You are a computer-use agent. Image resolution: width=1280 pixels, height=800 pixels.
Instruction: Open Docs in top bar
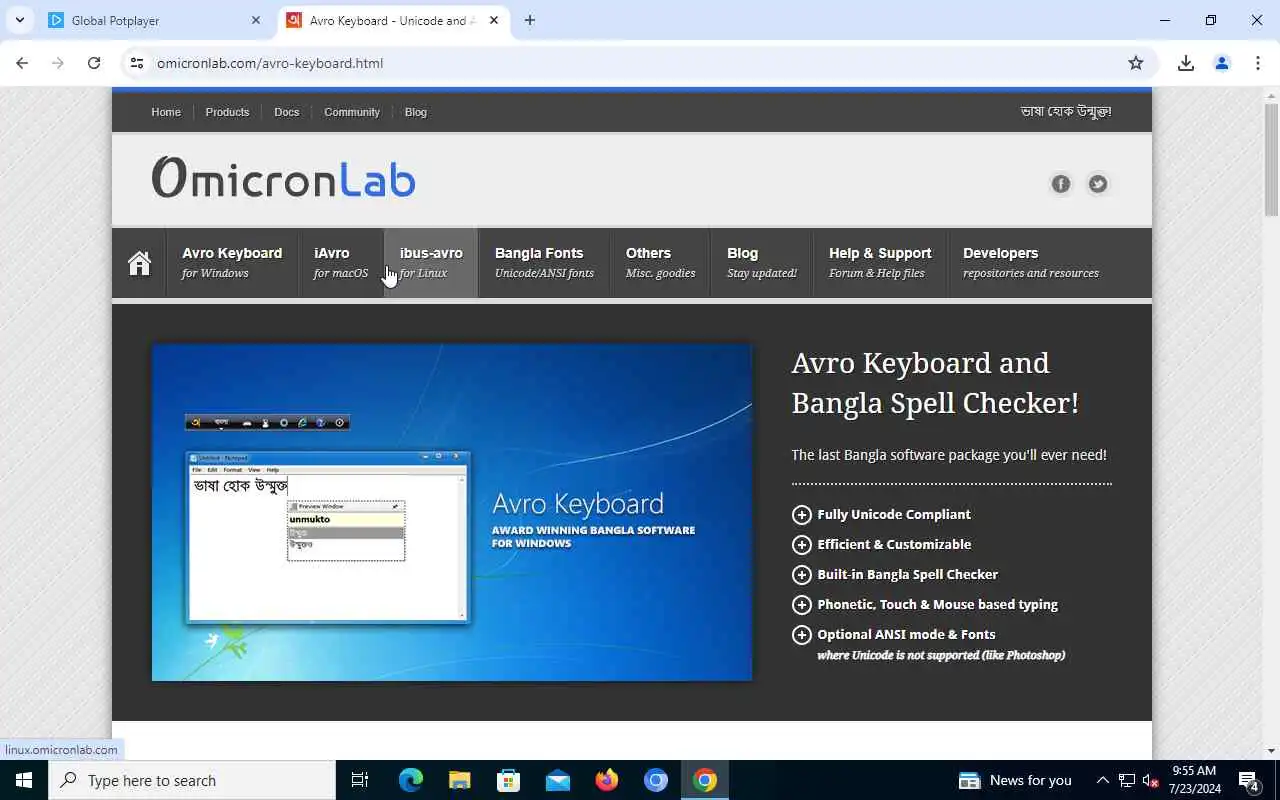(287, 112)
